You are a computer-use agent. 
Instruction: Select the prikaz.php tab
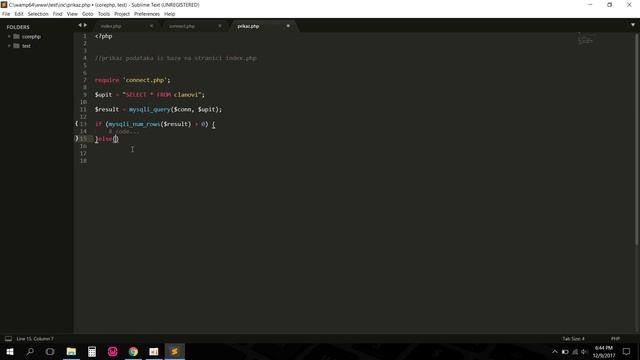[248, 26]
